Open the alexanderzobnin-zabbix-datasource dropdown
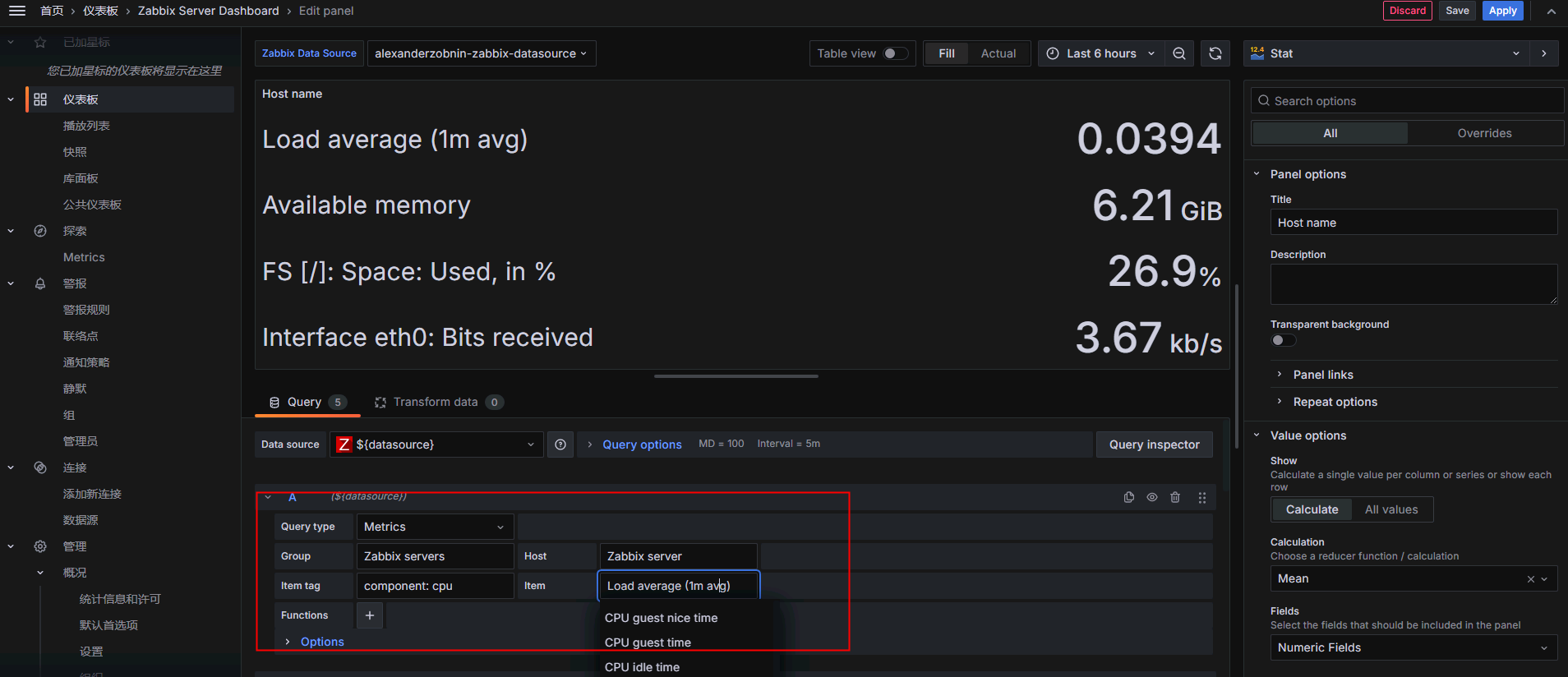Screen dimensions: 1568x677 (482, 53)
